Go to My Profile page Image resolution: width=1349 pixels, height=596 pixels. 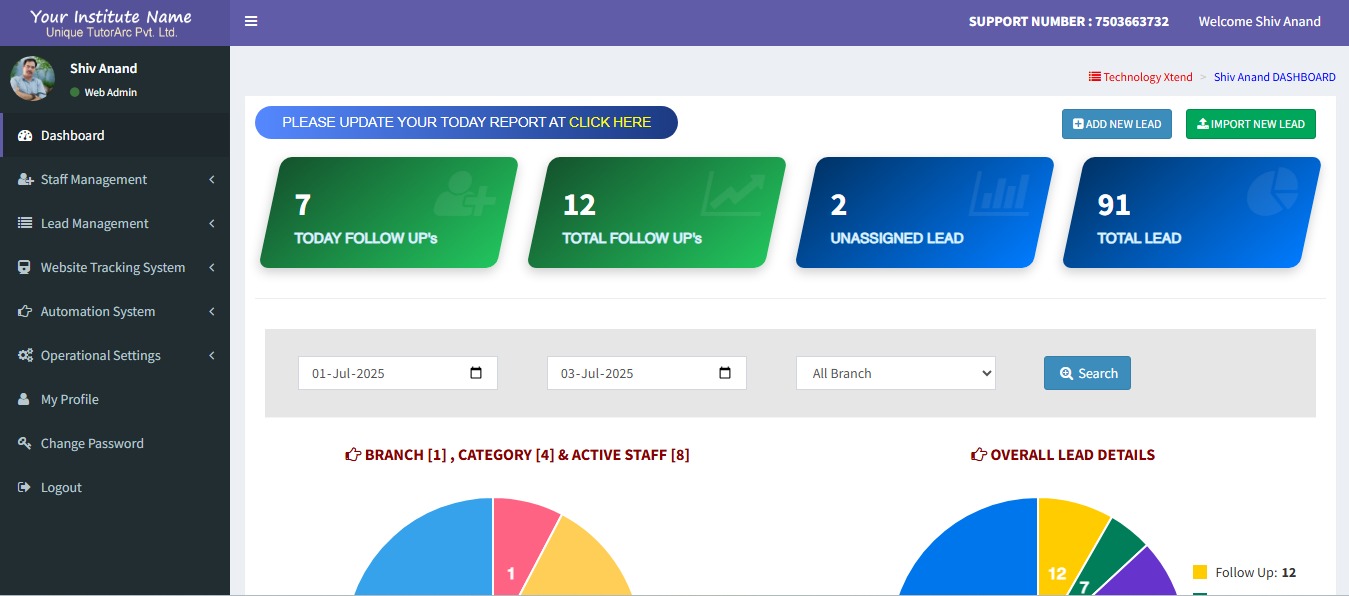tap(115, 399)
